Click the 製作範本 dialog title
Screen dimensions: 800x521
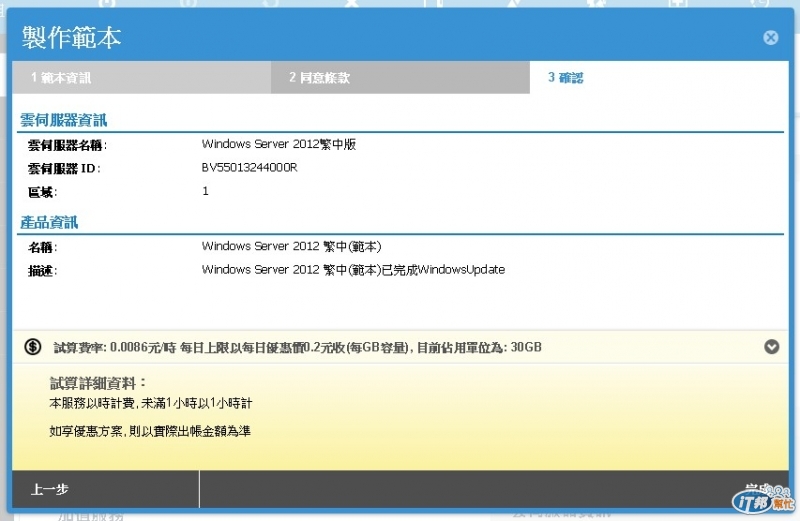[71, 37]
